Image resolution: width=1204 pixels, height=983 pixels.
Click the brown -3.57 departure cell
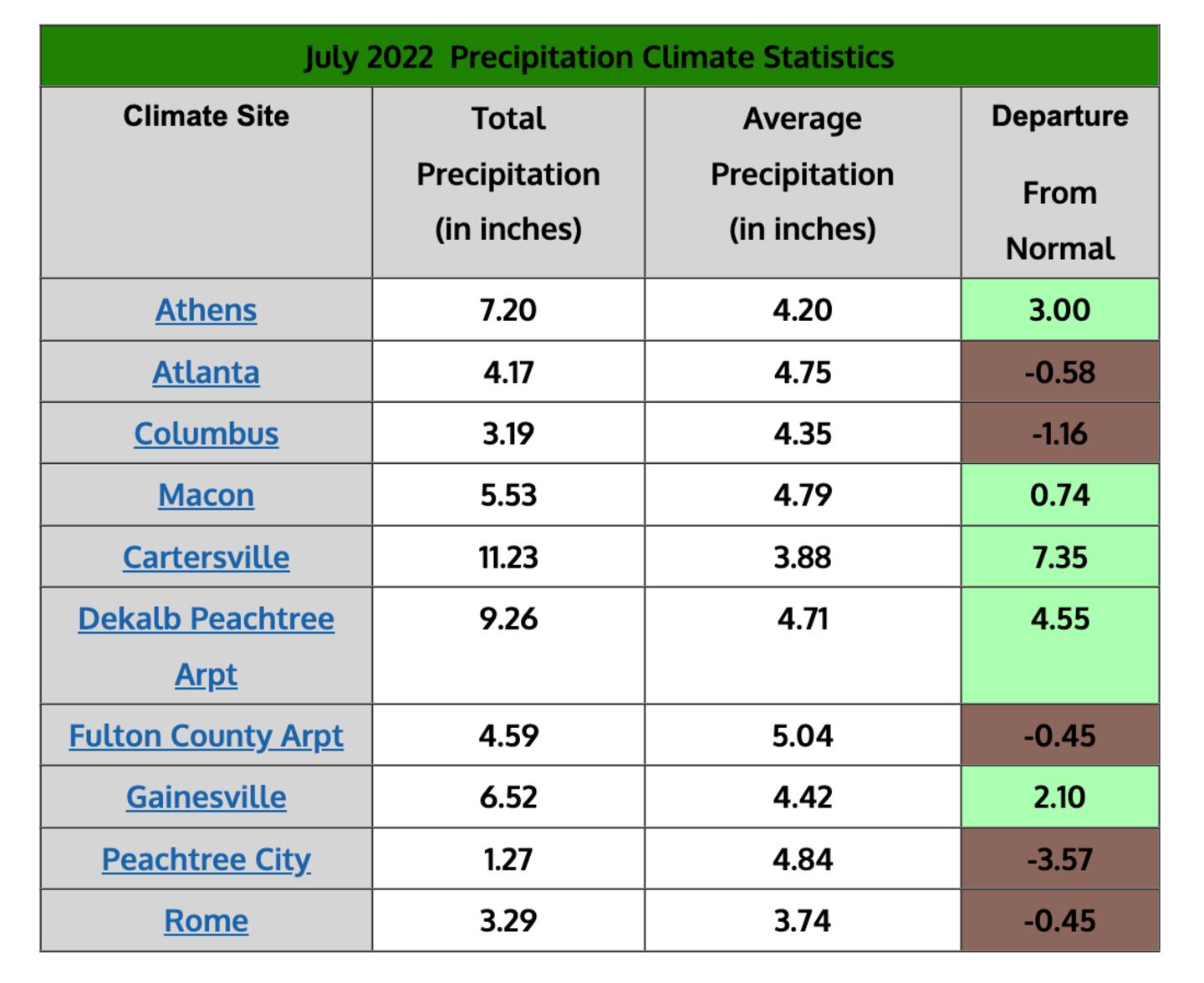[1059, 859]
